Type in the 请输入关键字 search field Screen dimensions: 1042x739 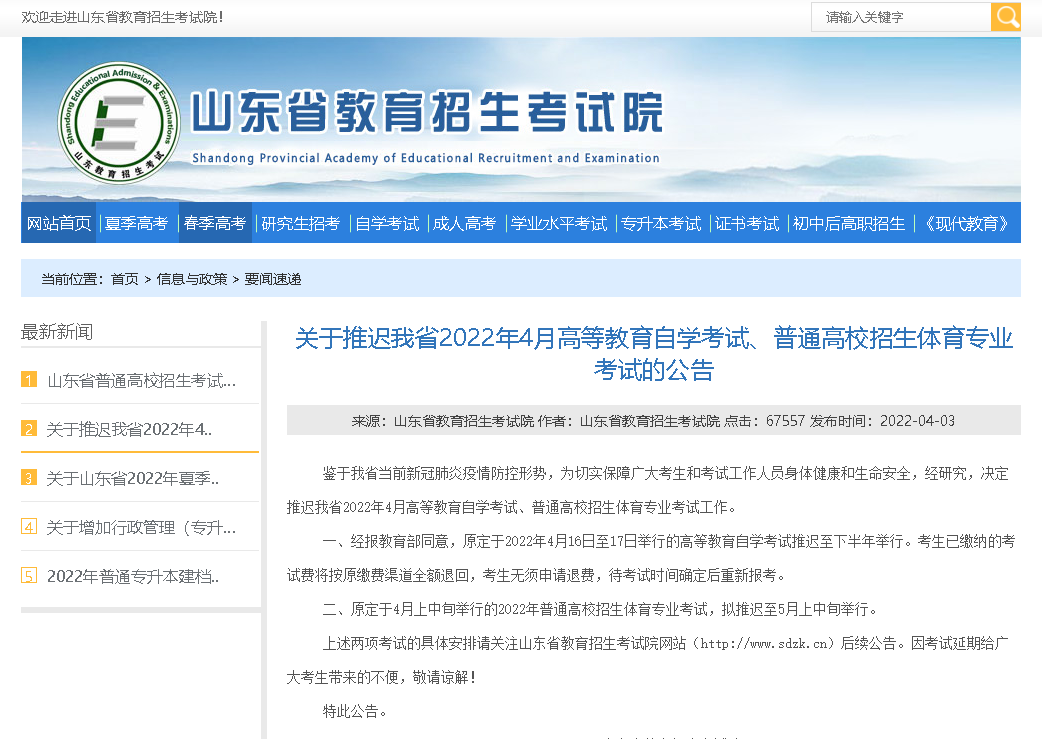click(900, 17)
